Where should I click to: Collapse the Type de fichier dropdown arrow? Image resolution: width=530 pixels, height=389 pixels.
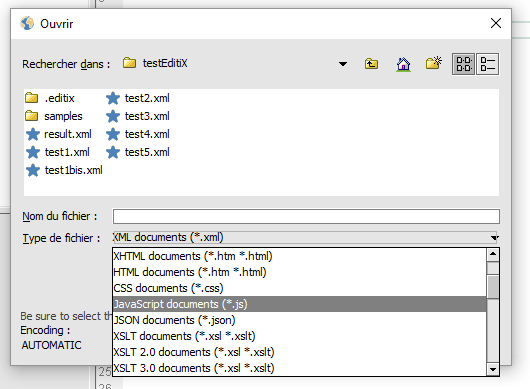[494, 238]
